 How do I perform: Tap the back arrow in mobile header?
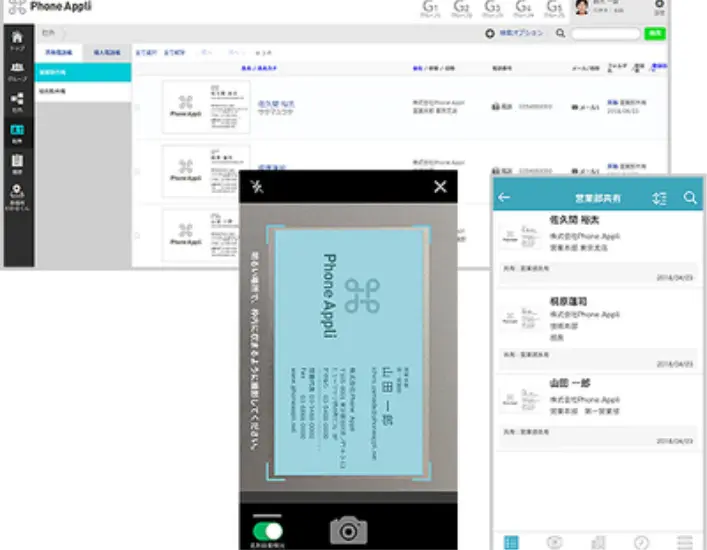tap(504, 197)
